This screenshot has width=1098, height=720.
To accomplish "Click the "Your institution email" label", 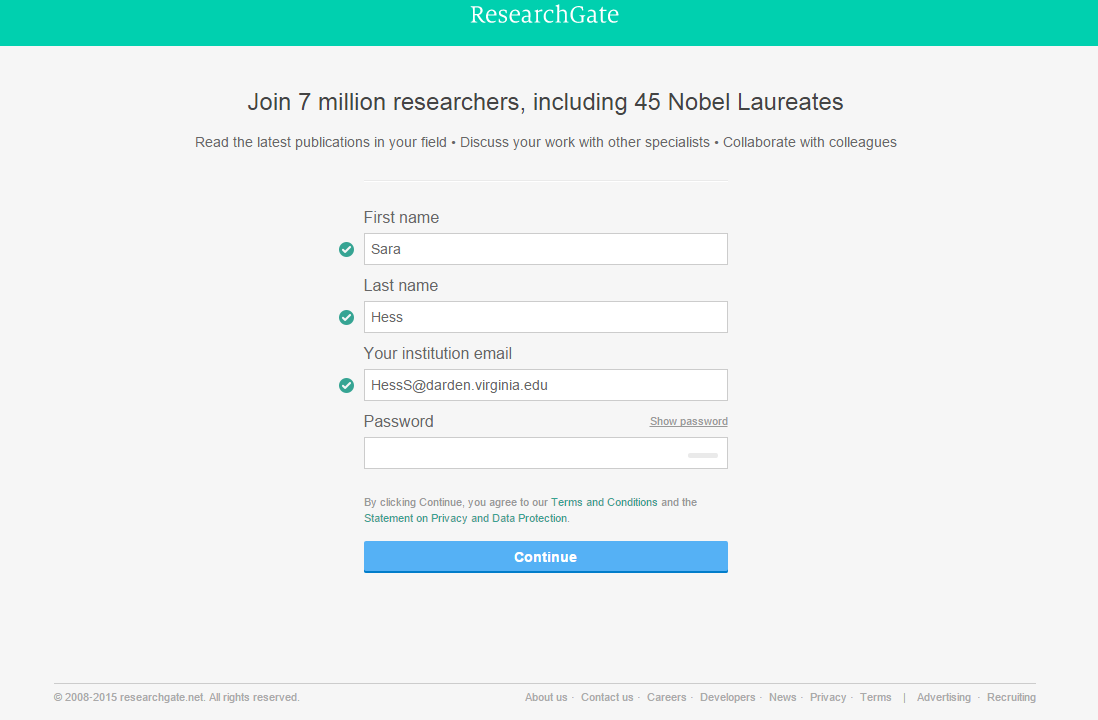I will tap(438, 354).
